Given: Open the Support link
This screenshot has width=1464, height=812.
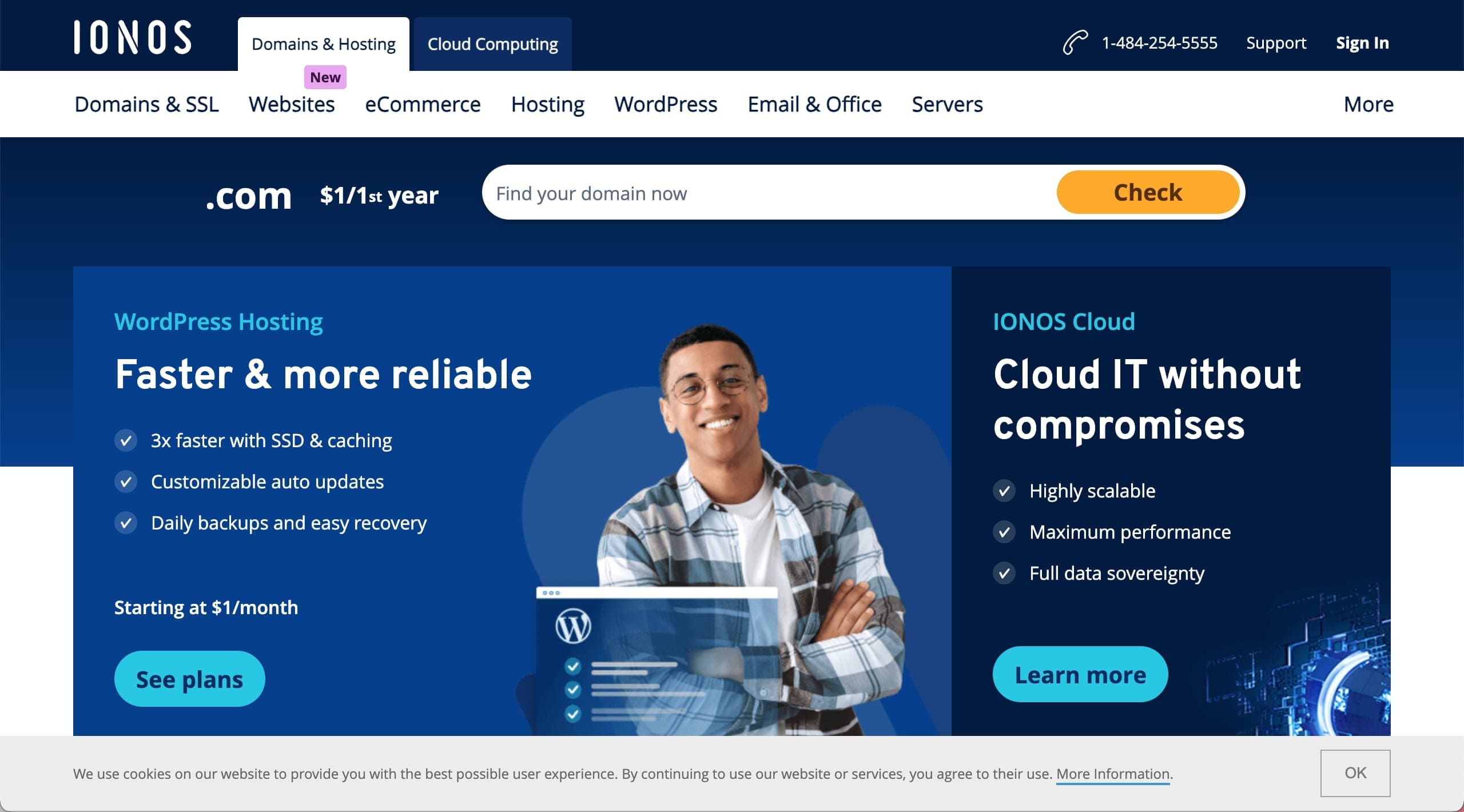Looking at the screenshot, I should 1276,43.
